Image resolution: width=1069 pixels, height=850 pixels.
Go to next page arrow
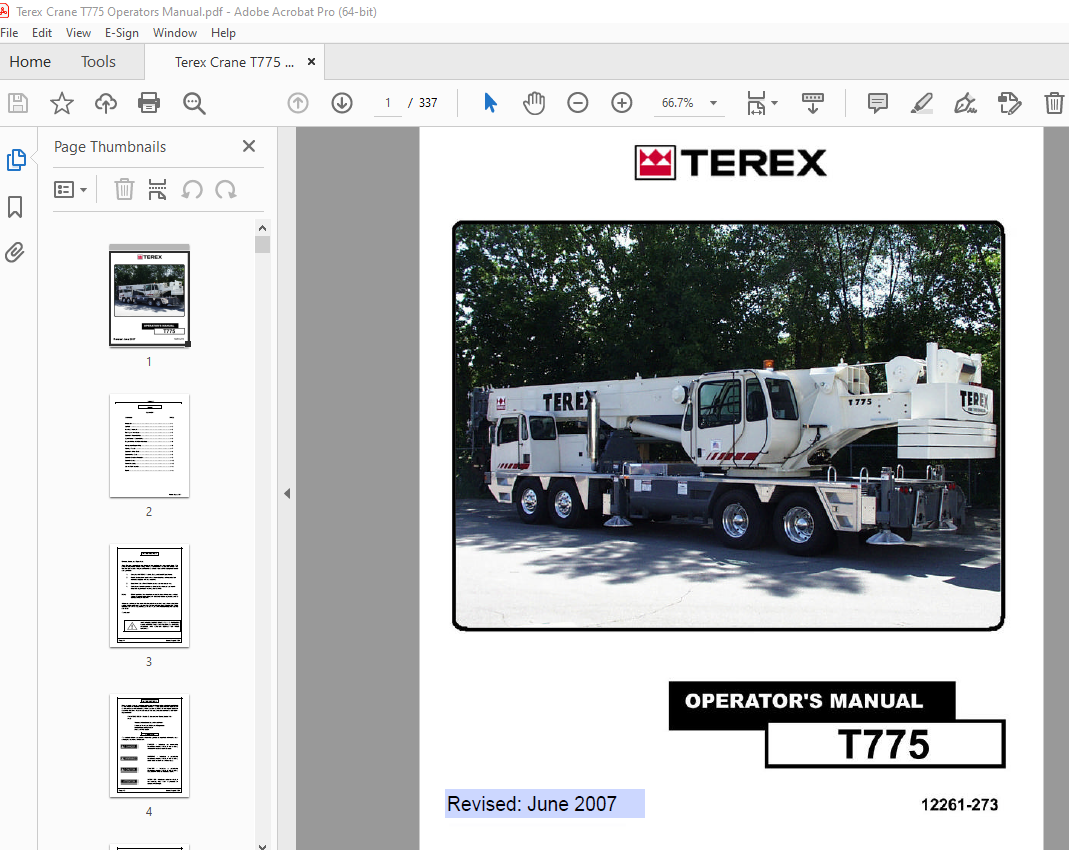click(342, 103)
